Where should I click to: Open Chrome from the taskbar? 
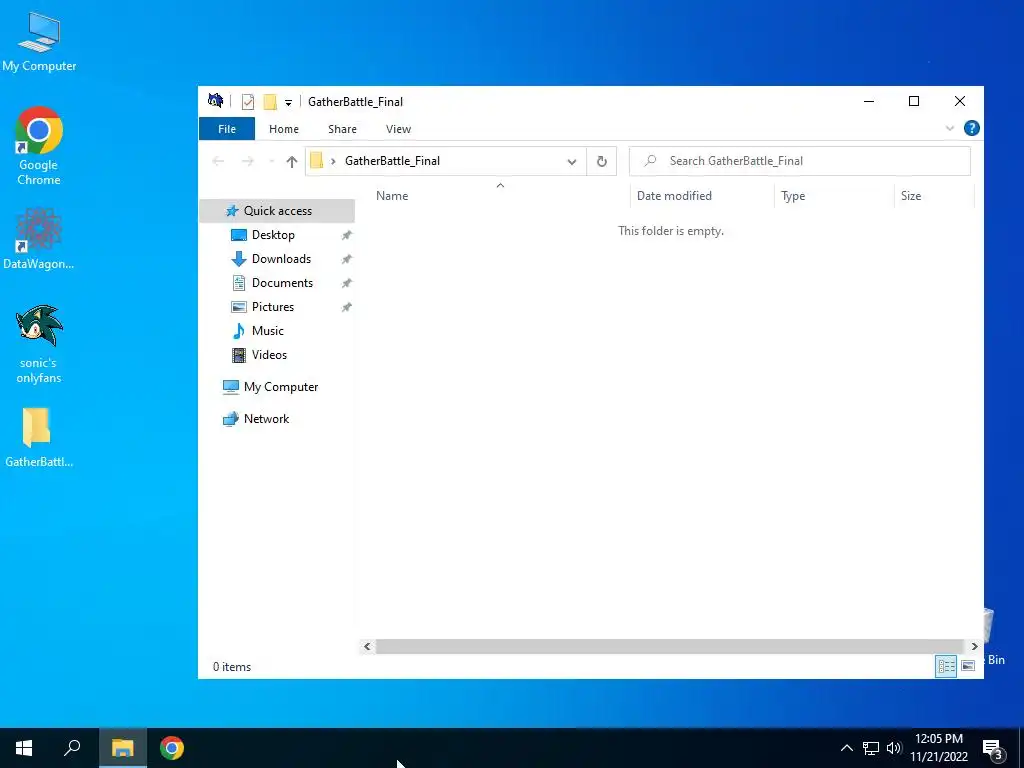click(172, 748)
